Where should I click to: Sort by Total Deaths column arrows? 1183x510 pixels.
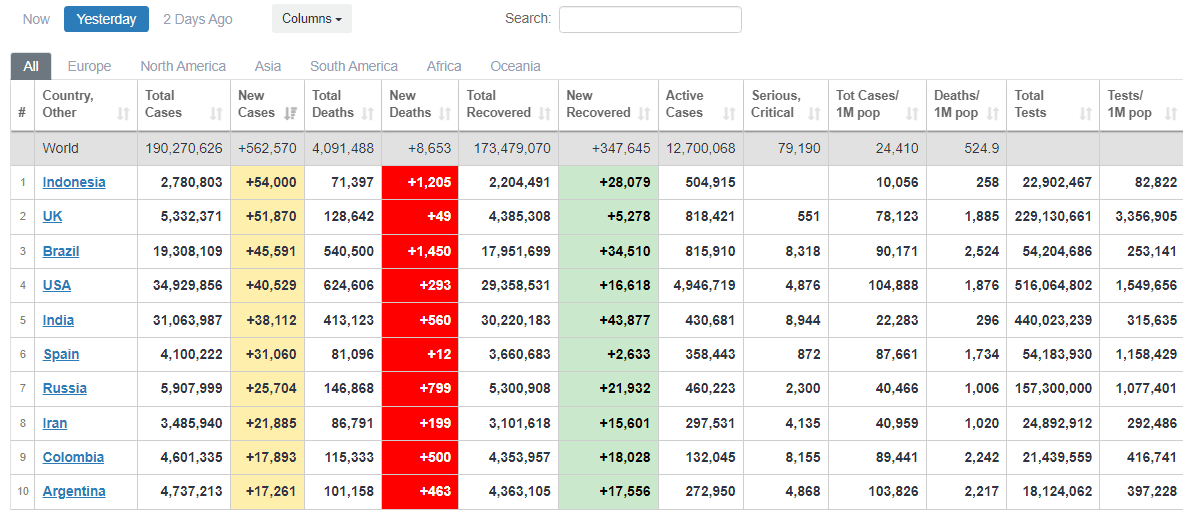[367, 113]
